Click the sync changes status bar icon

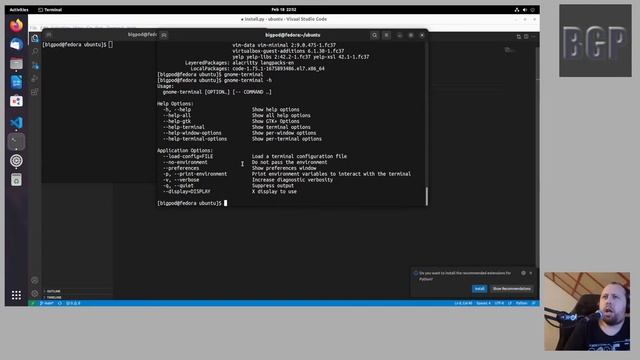(60, 303)
